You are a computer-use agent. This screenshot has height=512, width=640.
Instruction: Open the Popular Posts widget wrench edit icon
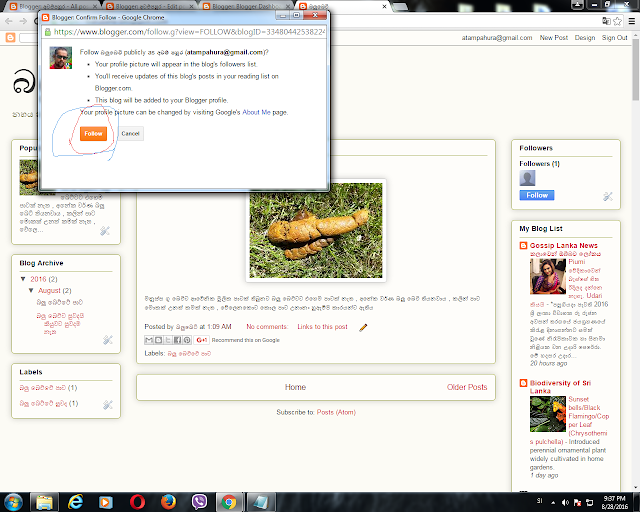pos(104,231)
